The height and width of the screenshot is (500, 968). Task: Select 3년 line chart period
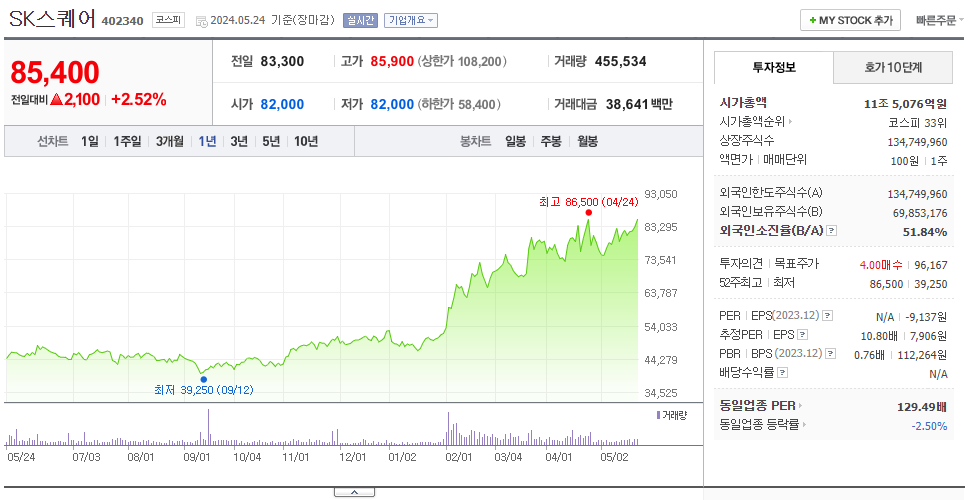239,141
